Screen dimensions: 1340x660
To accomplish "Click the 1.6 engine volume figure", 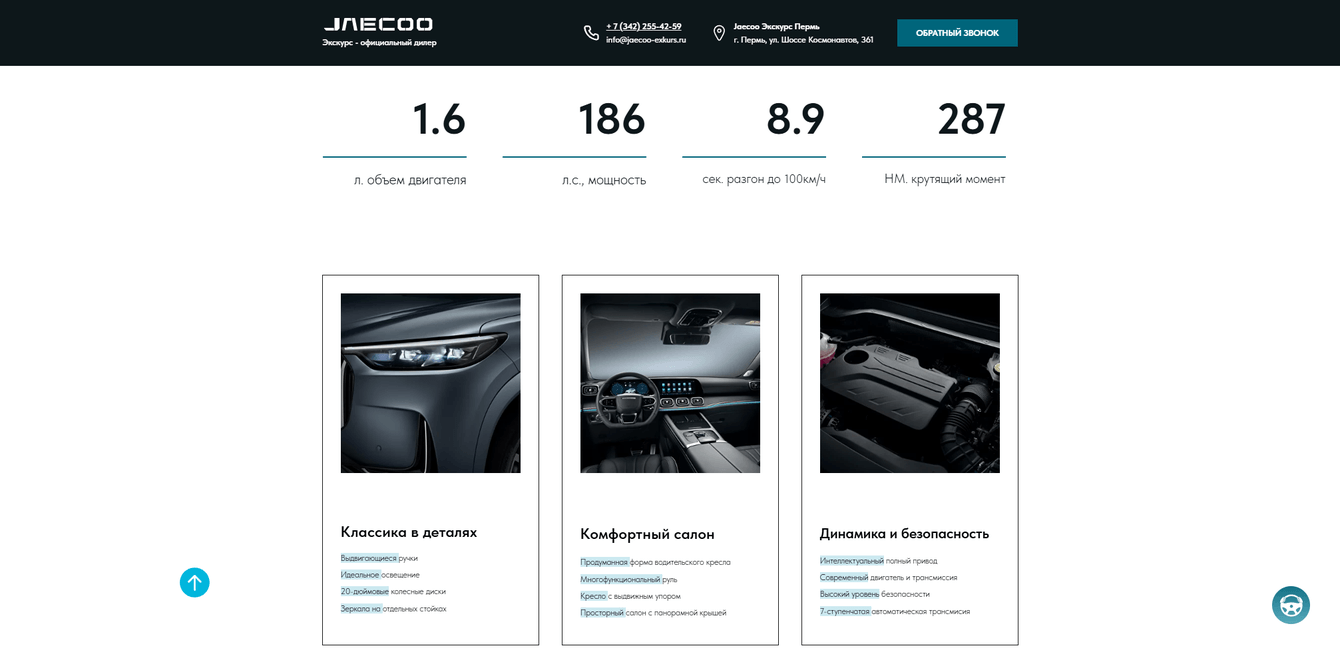I will 439,120.
